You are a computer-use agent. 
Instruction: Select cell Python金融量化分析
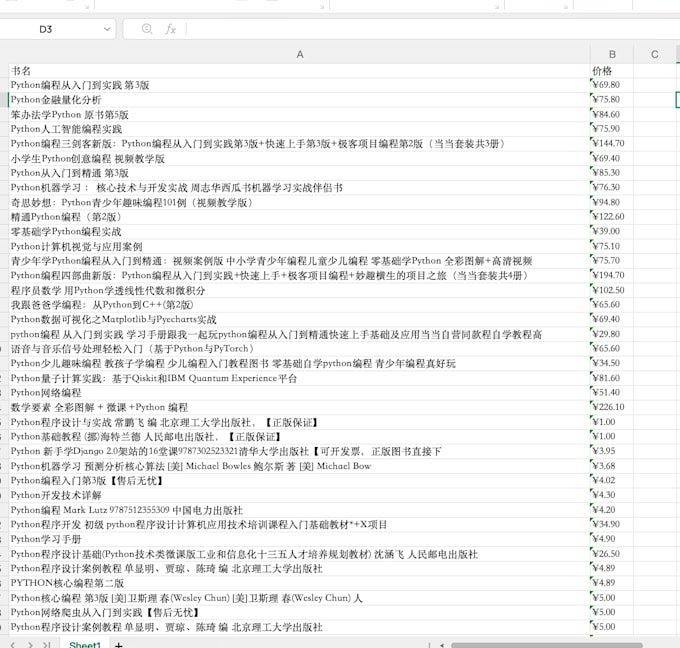click(300, 100)
